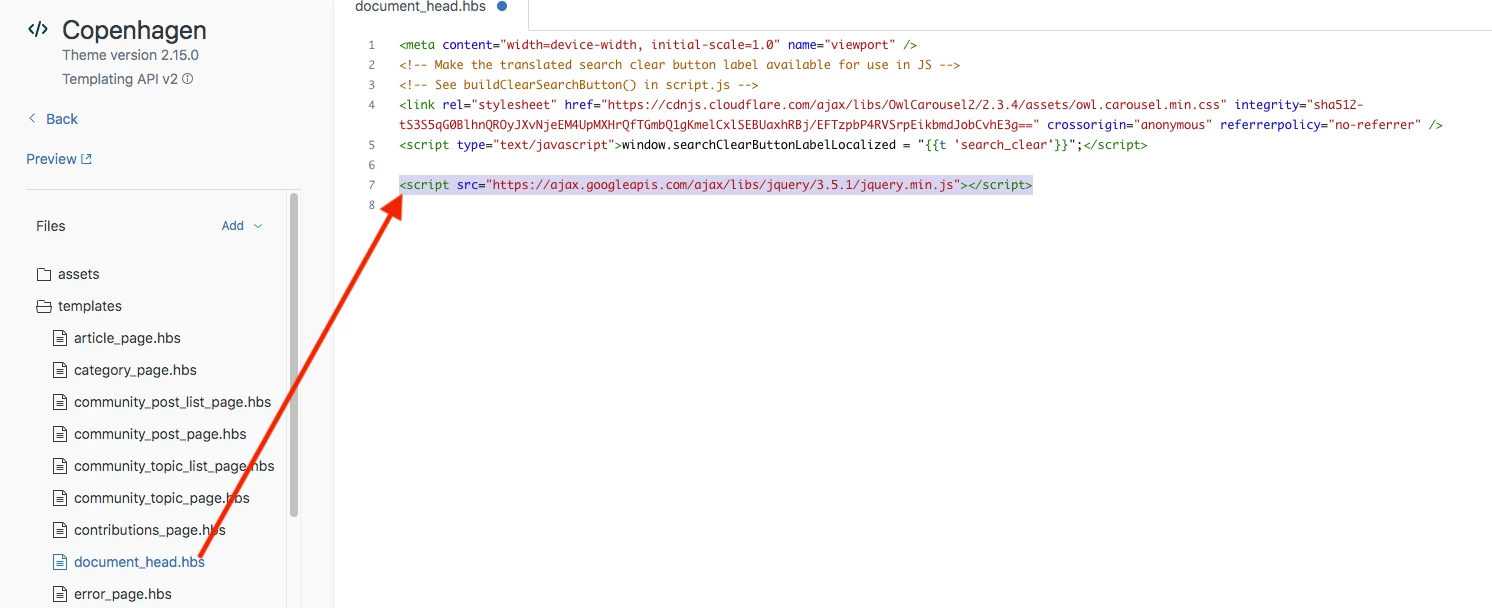Image resolution: width=1492 pixels, height=608 pixels.
Task: Click the code brackets icon beside Copenhagen
Action: tap(38, 30)
